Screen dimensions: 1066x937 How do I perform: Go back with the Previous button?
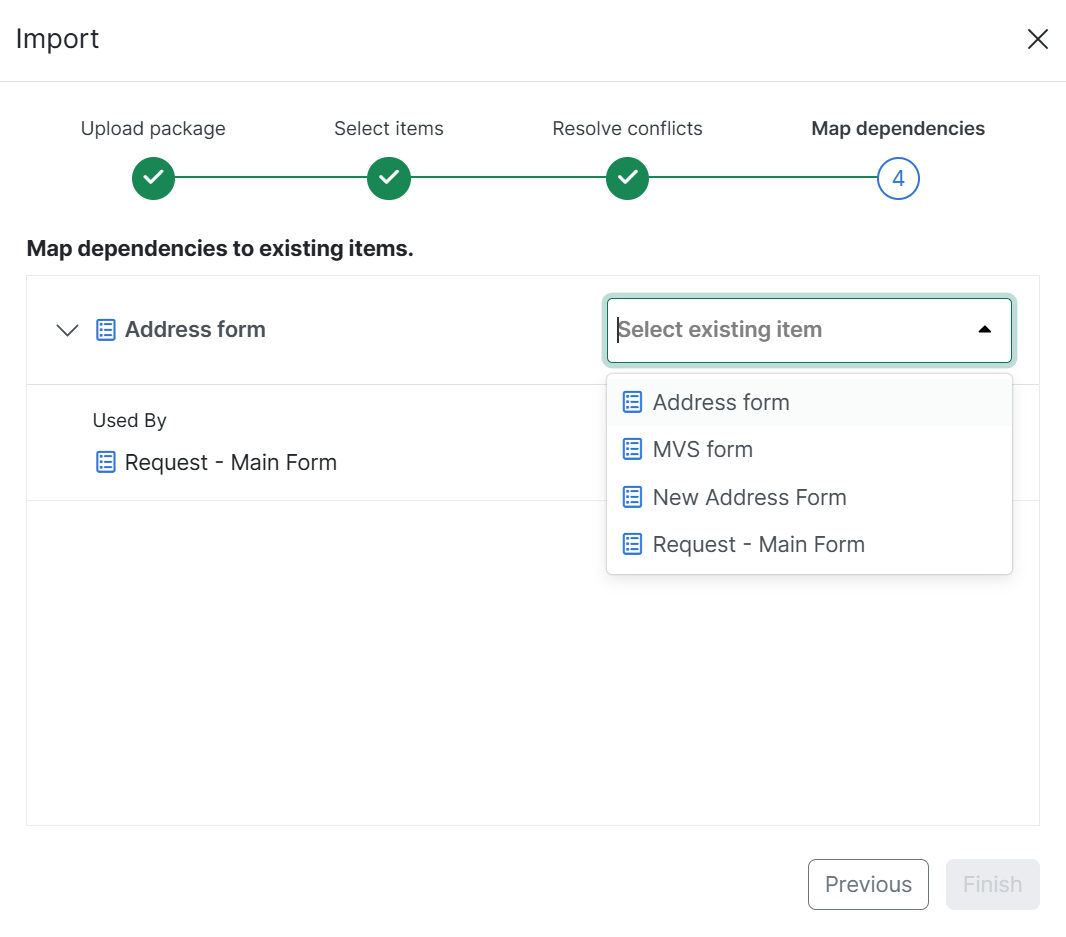coord(868,884)
